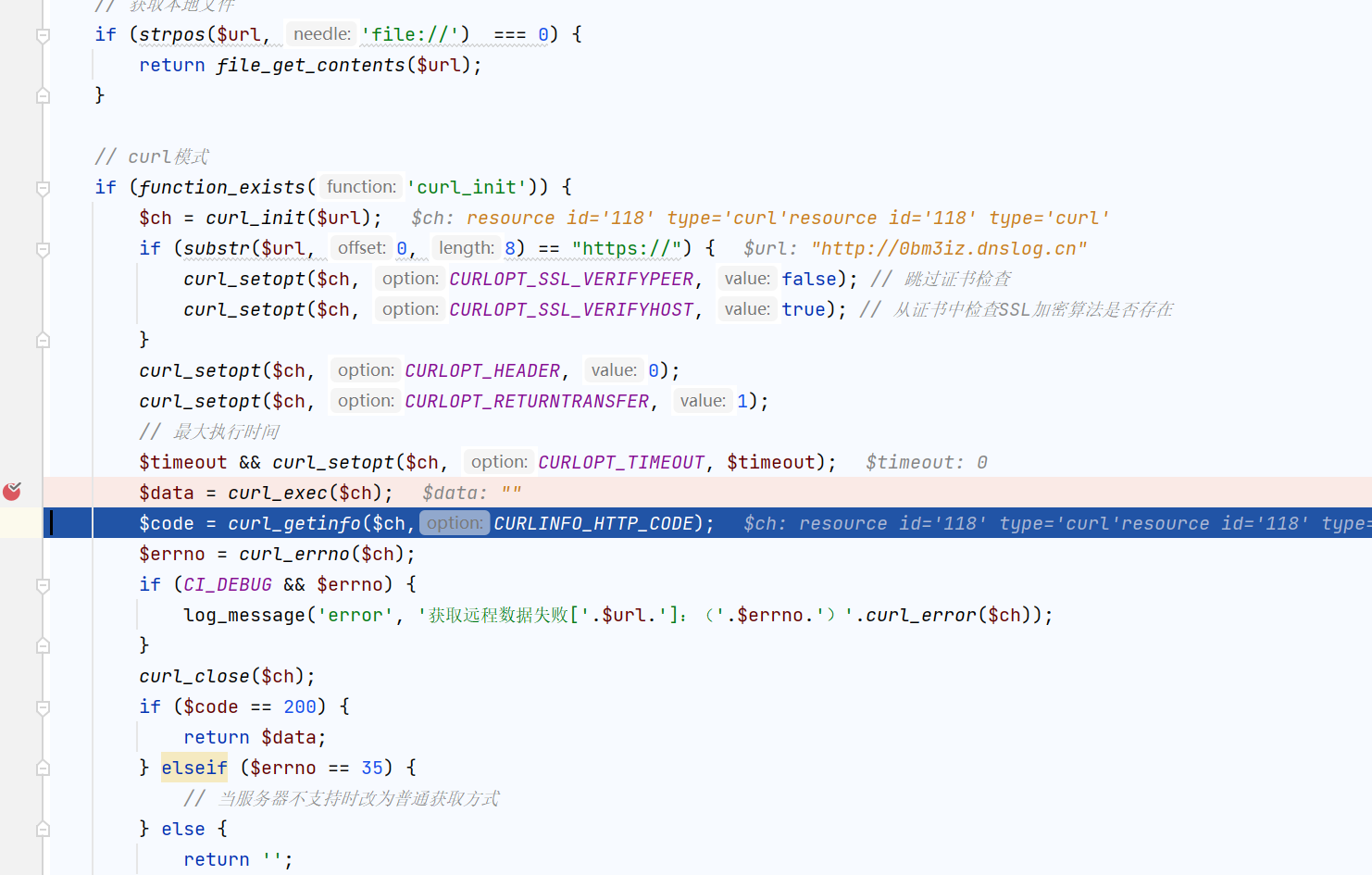This screenshot has height=875, width=1372.
Task: Remove the breakpoint on the curl_exec line
Action: point(12,492)
